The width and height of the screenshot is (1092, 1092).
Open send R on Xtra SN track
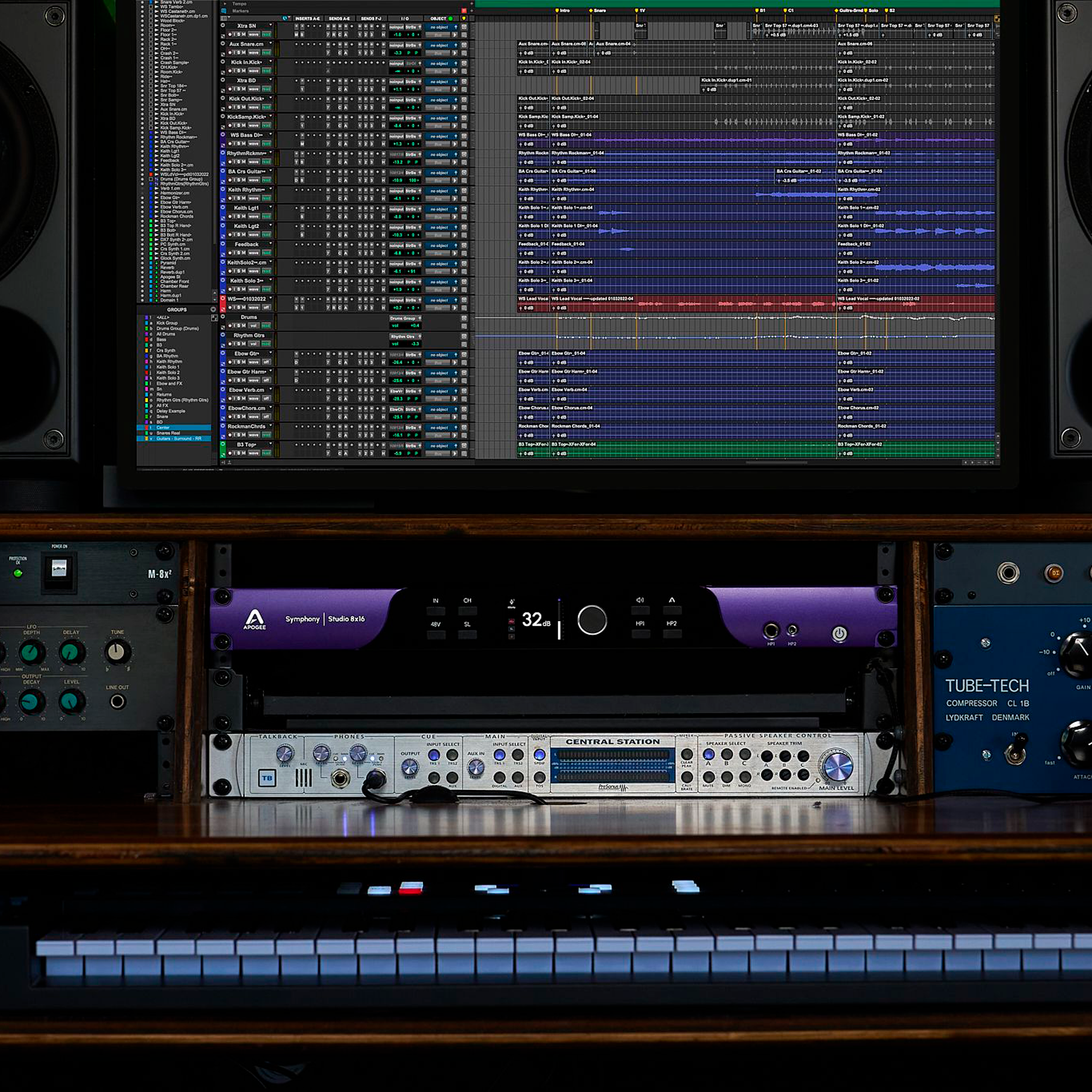pyautogui.click(x=334, y=34)
